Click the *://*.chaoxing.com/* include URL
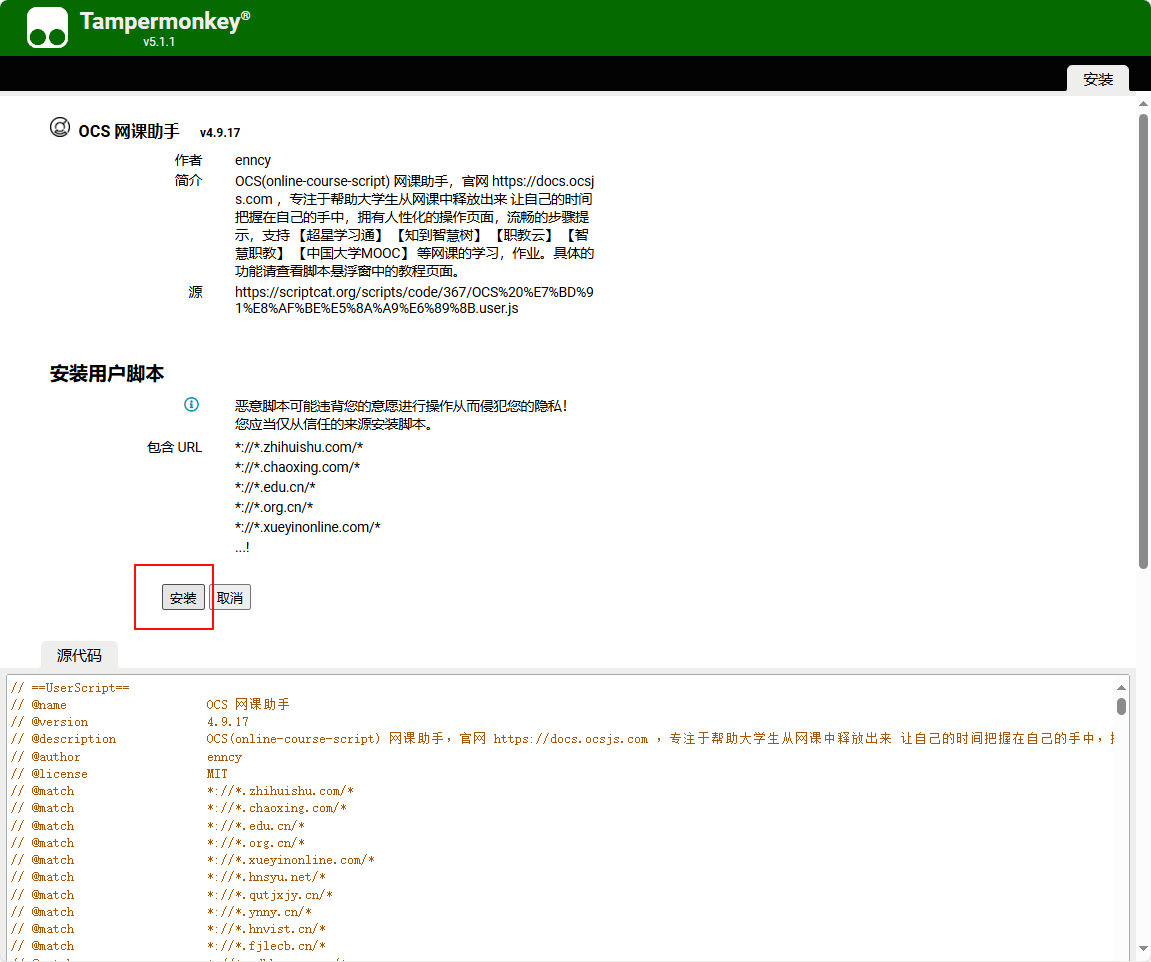The width and height of the screenshot is (1151, 962). (297, 467)
